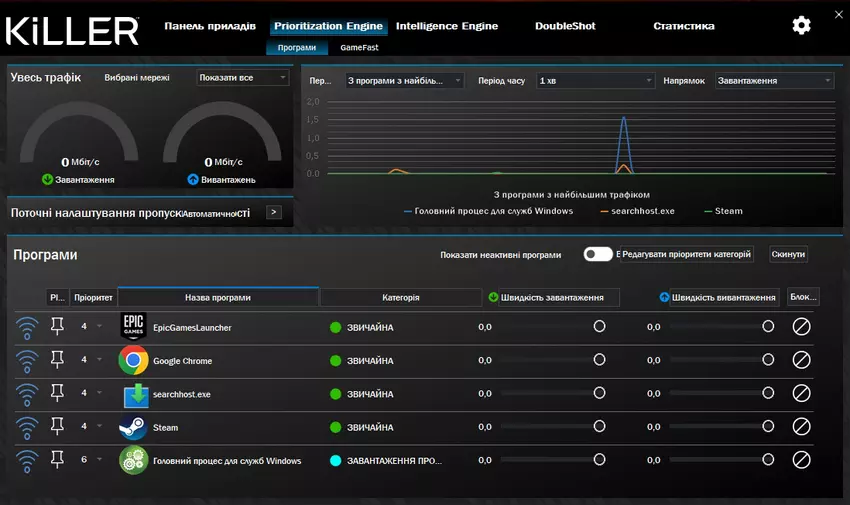Adjust download speed slider for EpicGamesLauncher
This screenshot has height=505, width=850.
pos(599,327)
